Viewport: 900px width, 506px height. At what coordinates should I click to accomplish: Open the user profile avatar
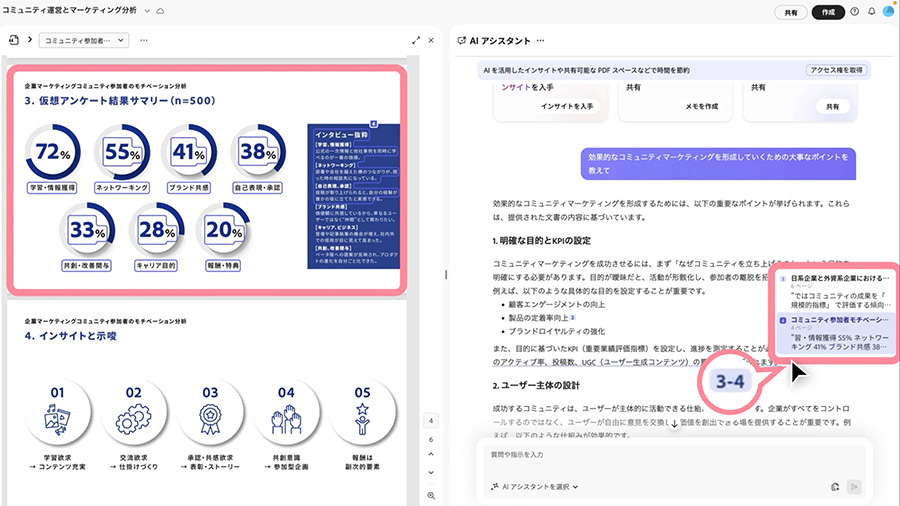[x=889, y=11]
